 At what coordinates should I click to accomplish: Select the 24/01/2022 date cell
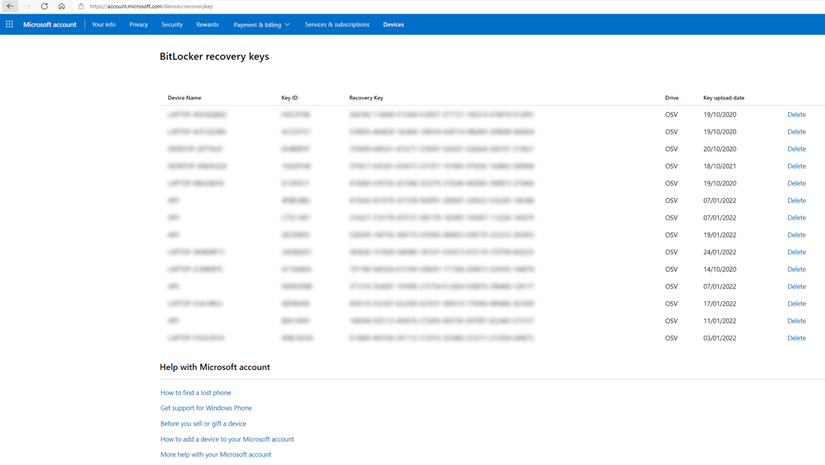coord(720,252)
